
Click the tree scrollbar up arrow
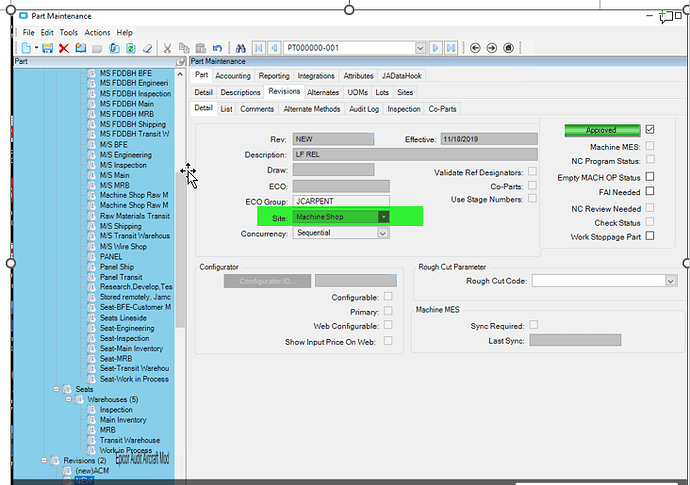180,75
